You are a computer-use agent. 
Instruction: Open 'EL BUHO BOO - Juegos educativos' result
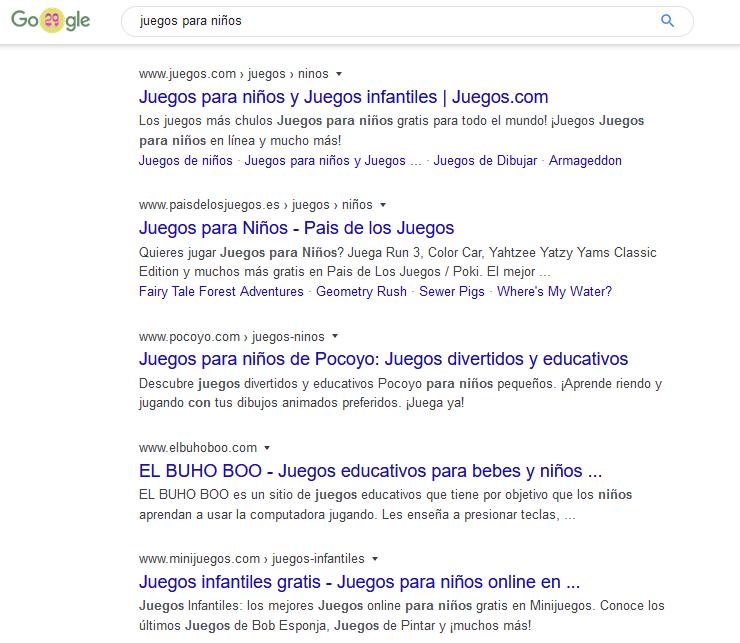point(370,471)
